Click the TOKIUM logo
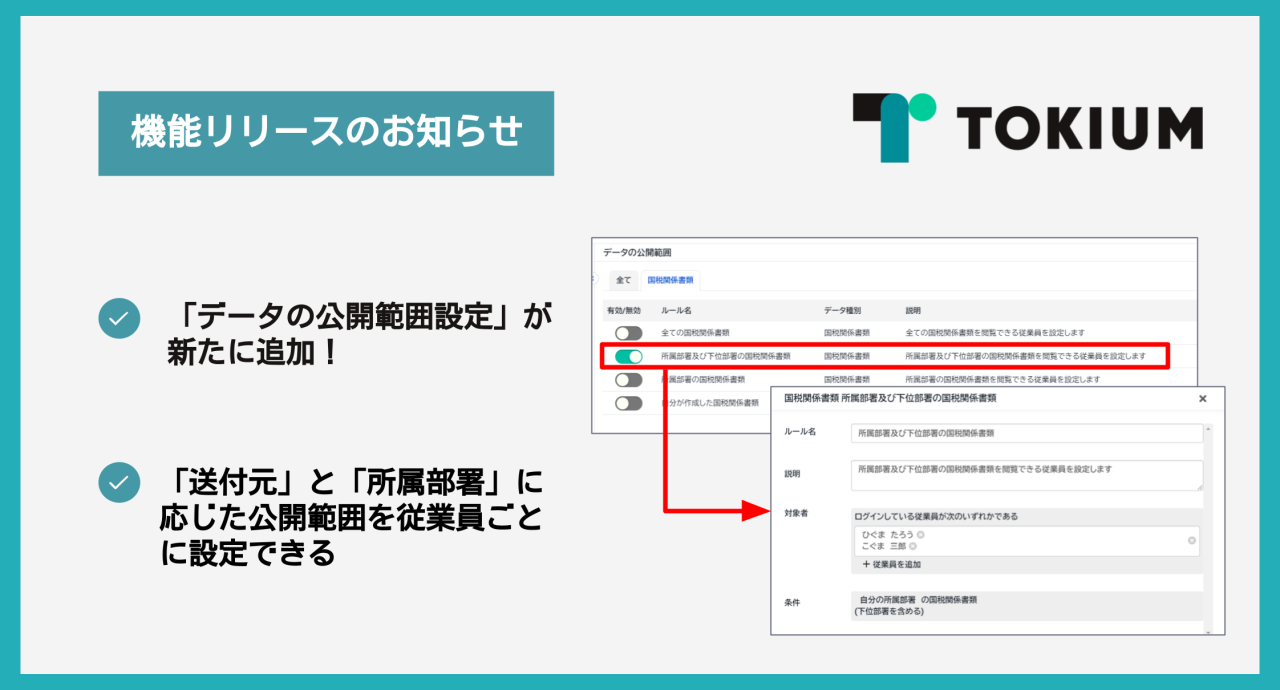Screen dimensions: 1280x690 click(1027, 127)
